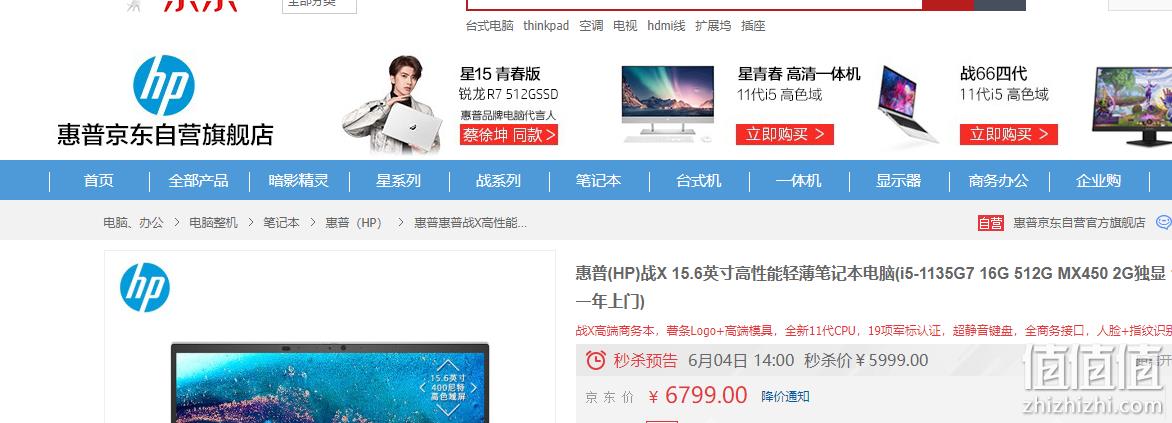
Task: Click the thinkpad hot search keyword
Action: click(x=546, y=25)
